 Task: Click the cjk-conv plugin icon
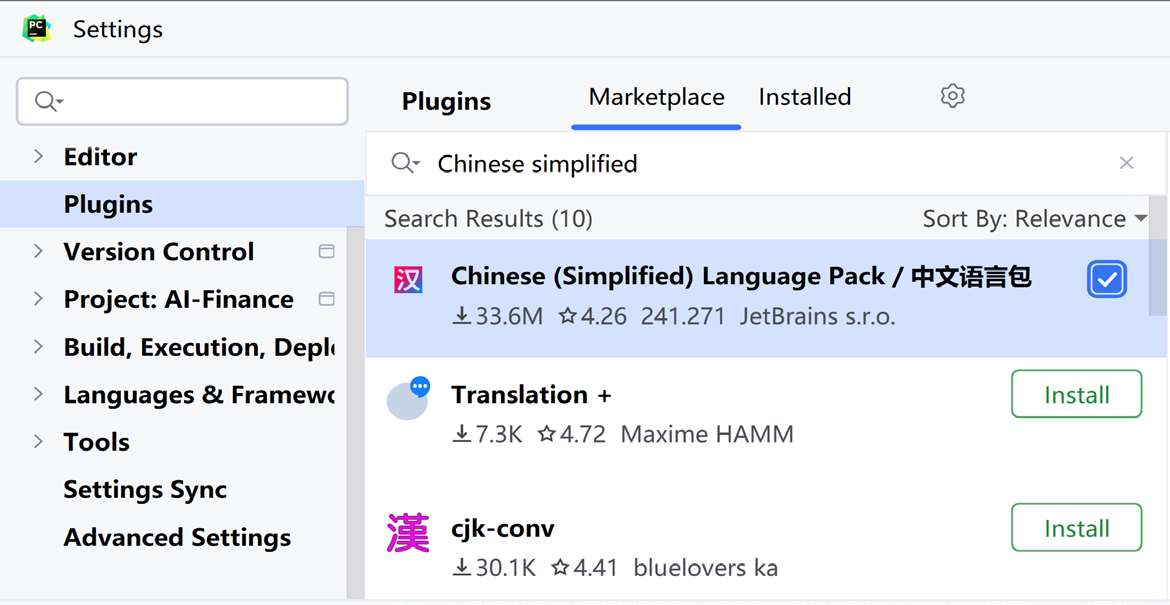[408, 534]
